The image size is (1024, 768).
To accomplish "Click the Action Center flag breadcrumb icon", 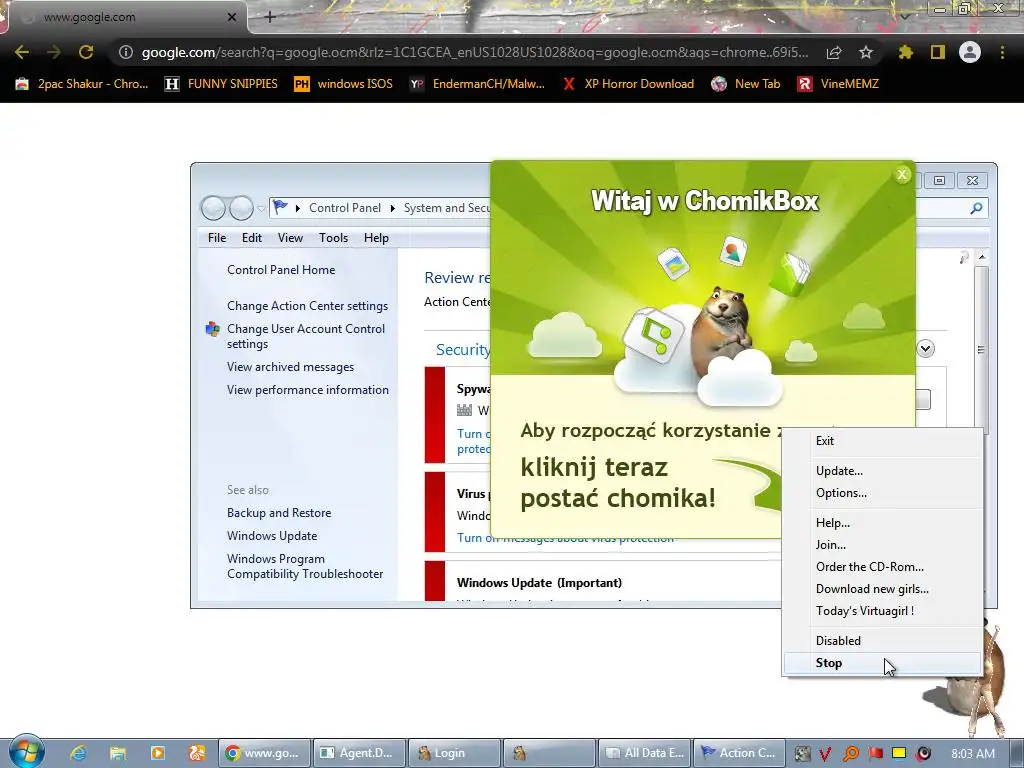I will (280, 208).
